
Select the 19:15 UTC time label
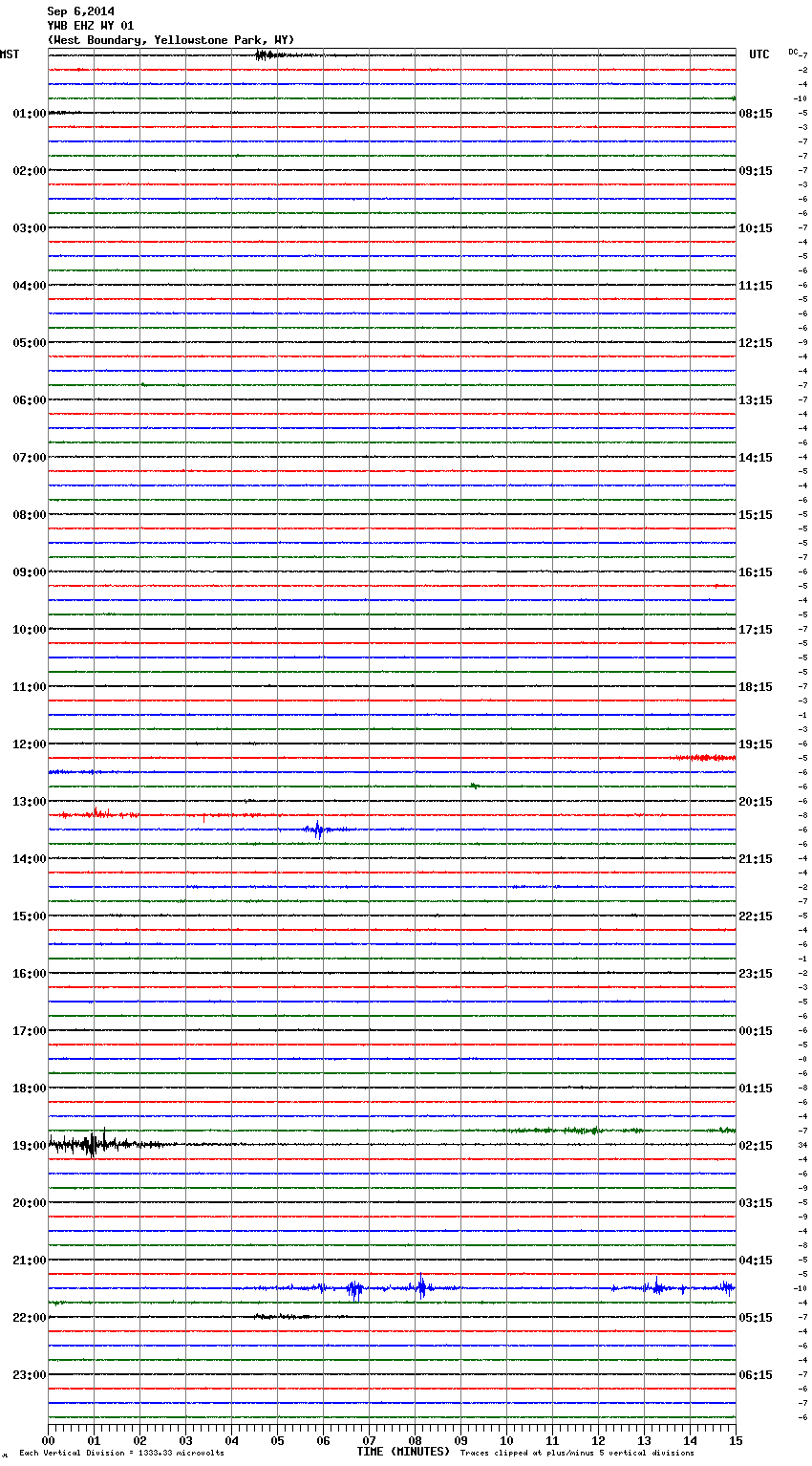pyautogui.click(x=756, y=744)
